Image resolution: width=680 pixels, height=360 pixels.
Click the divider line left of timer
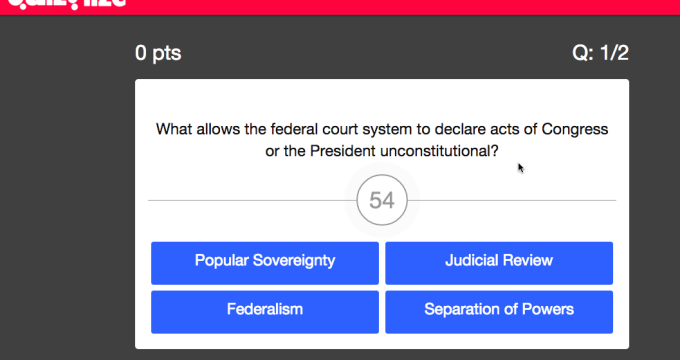pos(252,200)
